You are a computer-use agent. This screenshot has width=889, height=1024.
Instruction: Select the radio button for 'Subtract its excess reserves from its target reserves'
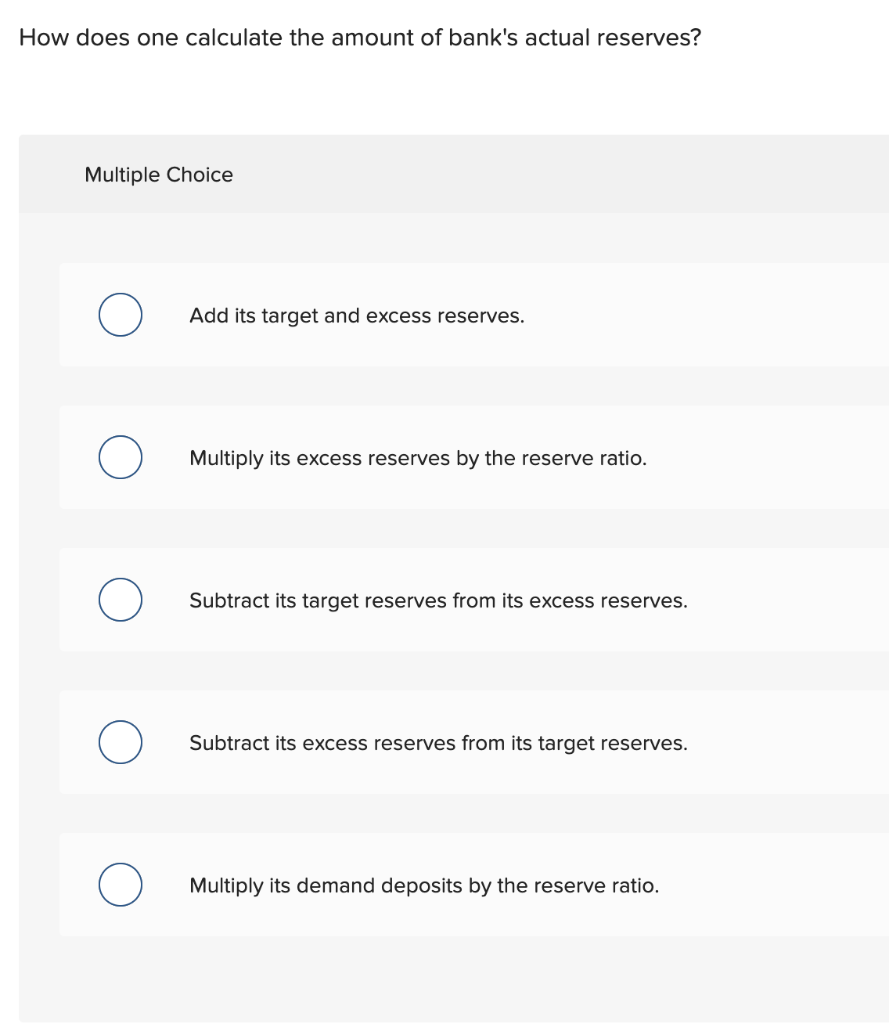[120, 742]
